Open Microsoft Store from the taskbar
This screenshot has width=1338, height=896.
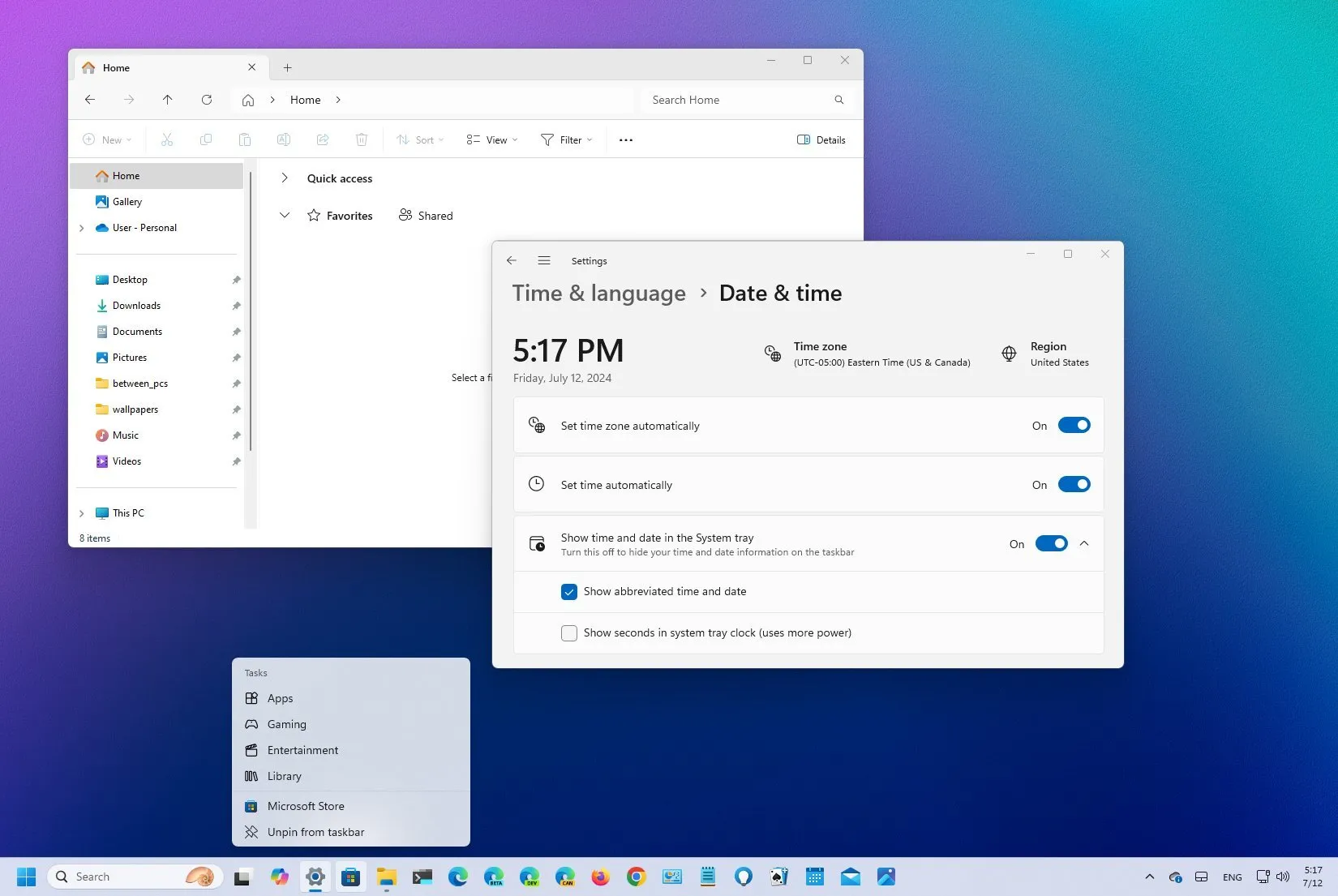tap(350, 877)
